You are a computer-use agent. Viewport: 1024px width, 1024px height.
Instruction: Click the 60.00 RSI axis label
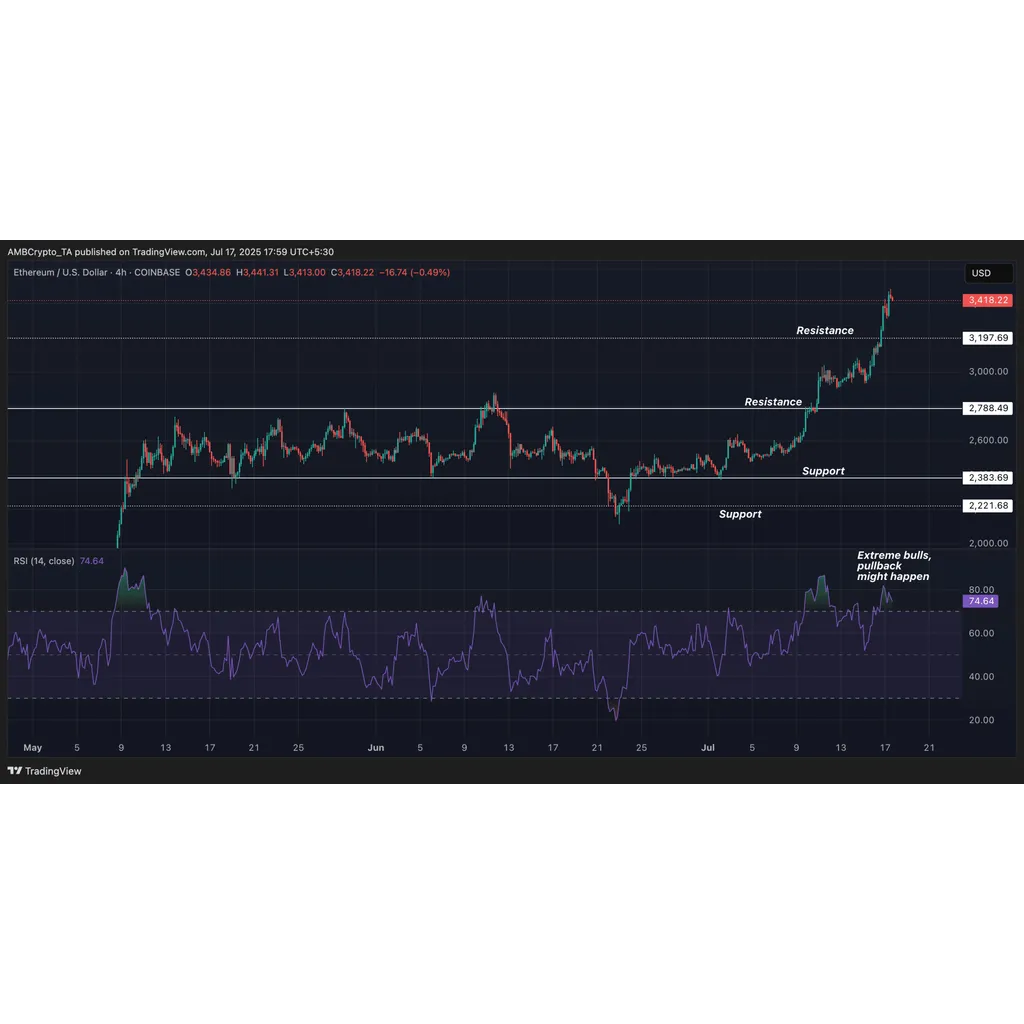point(981,633)
